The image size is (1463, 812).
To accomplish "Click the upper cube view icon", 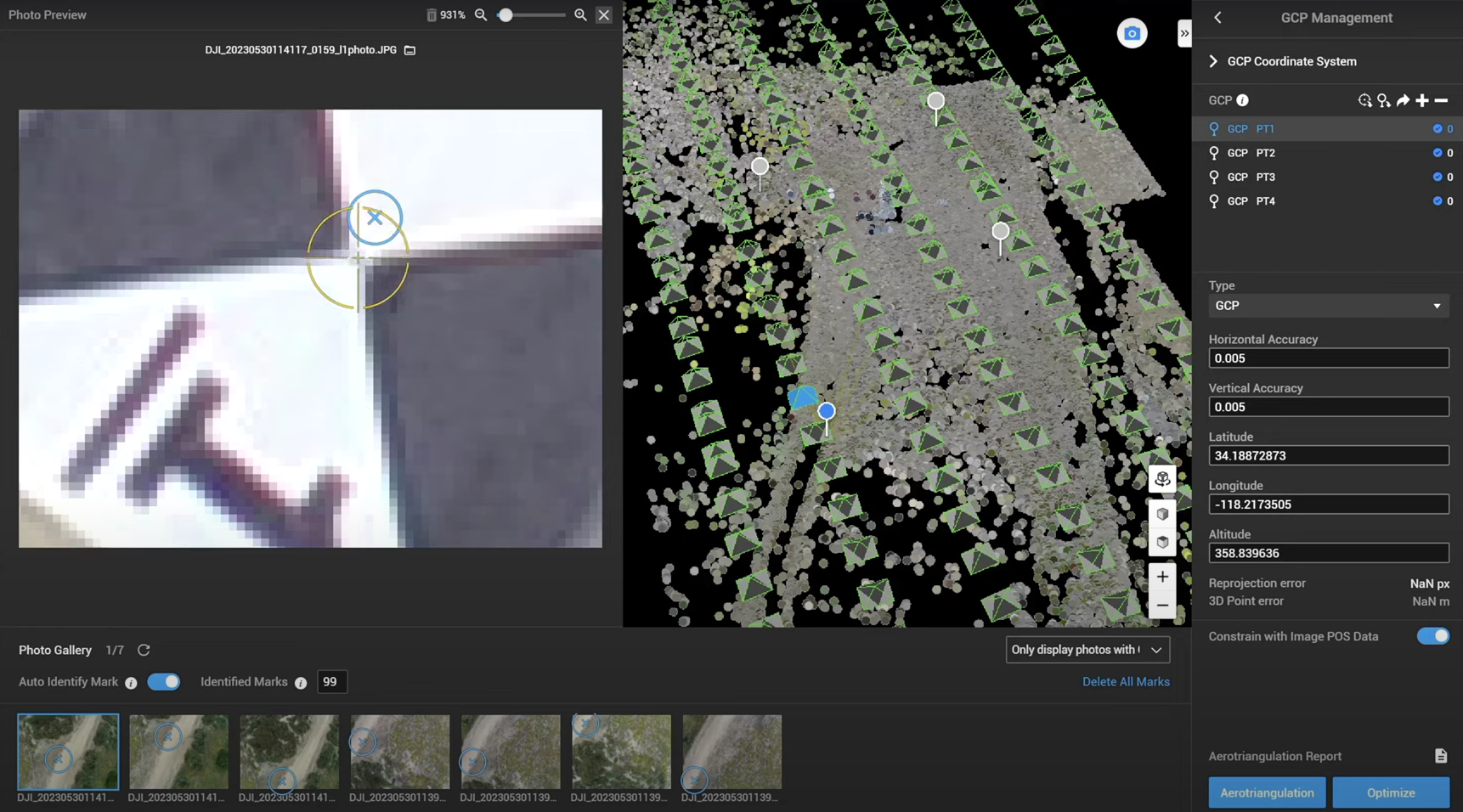I will [x=1162, y=514].
